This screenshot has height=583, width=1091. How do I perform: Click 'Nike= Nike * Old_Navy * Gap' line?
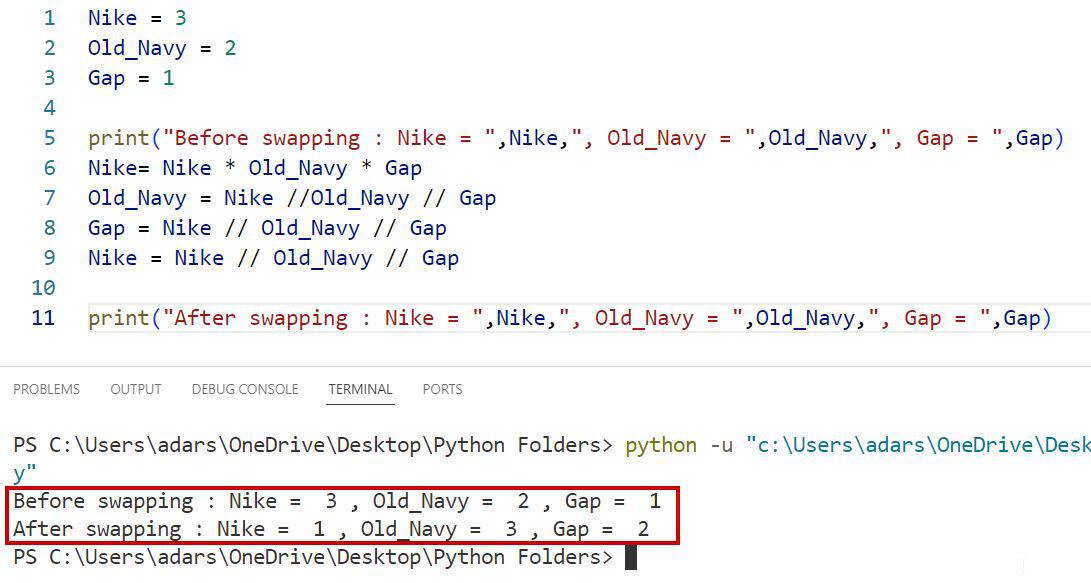255,168
